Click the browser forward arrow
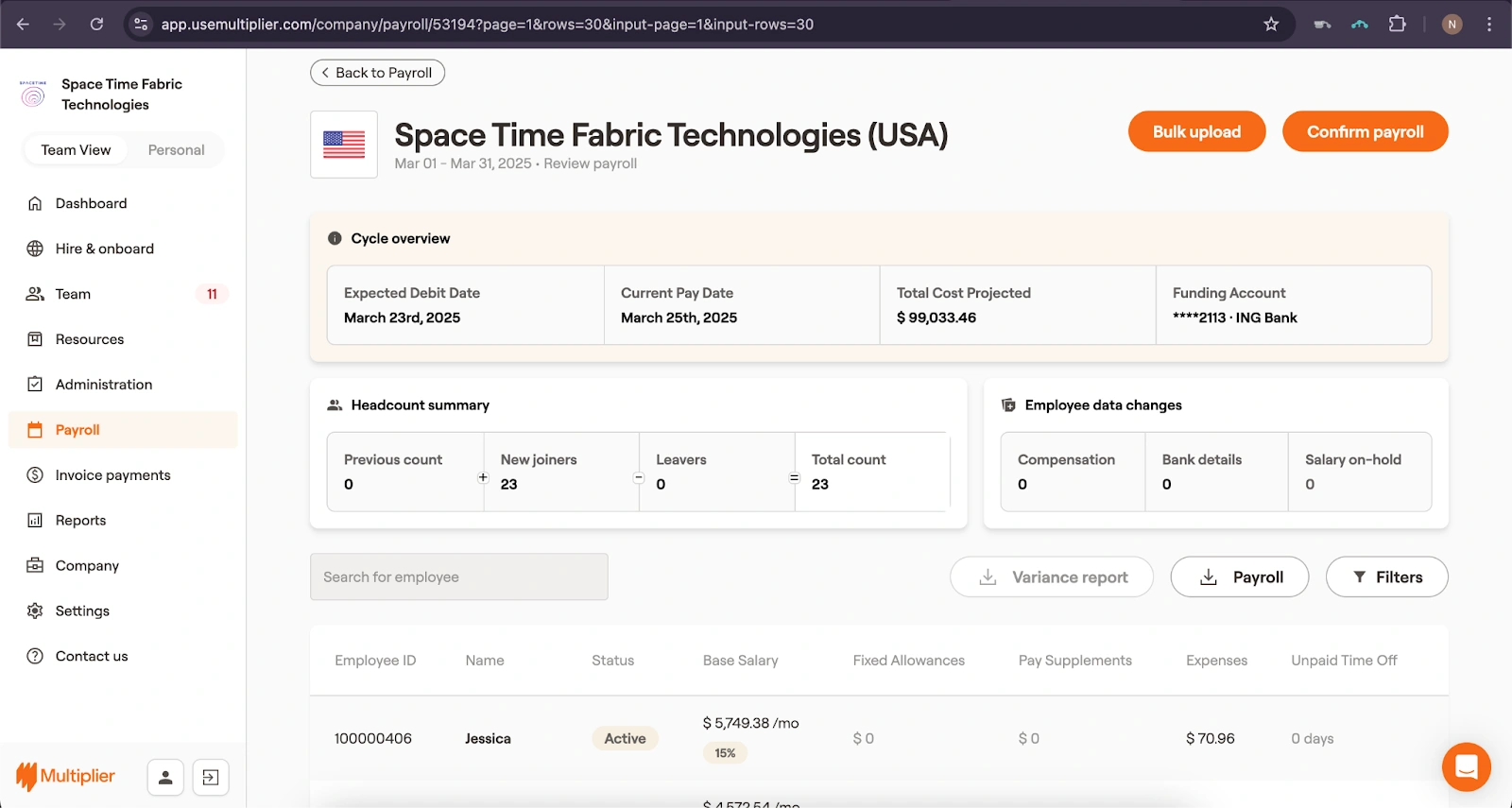Image resolution: width=1512 pixels, height=808 pixels. point(60,25)
